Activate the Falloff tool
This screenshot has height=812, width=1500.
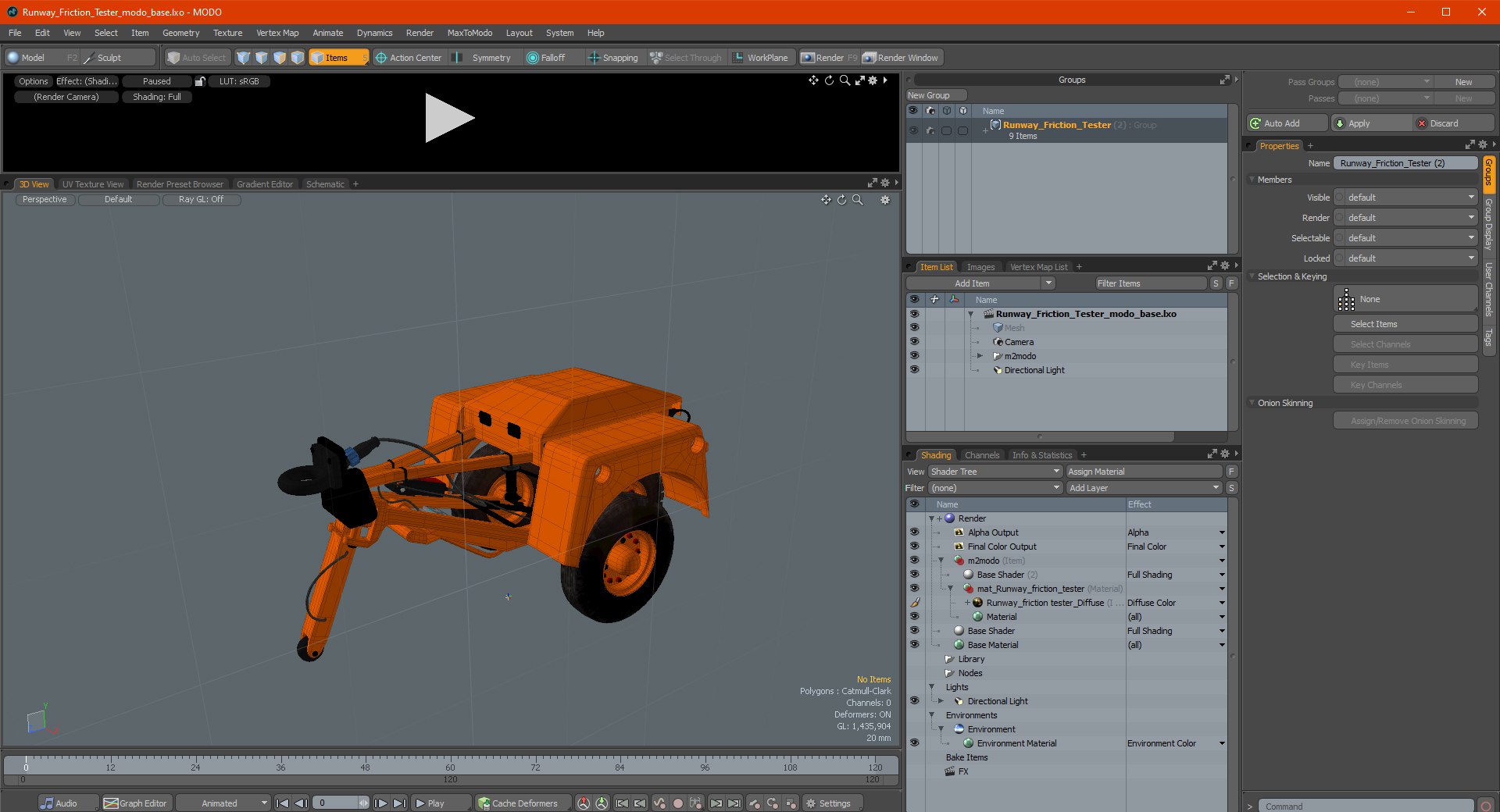tap(545, 58)
